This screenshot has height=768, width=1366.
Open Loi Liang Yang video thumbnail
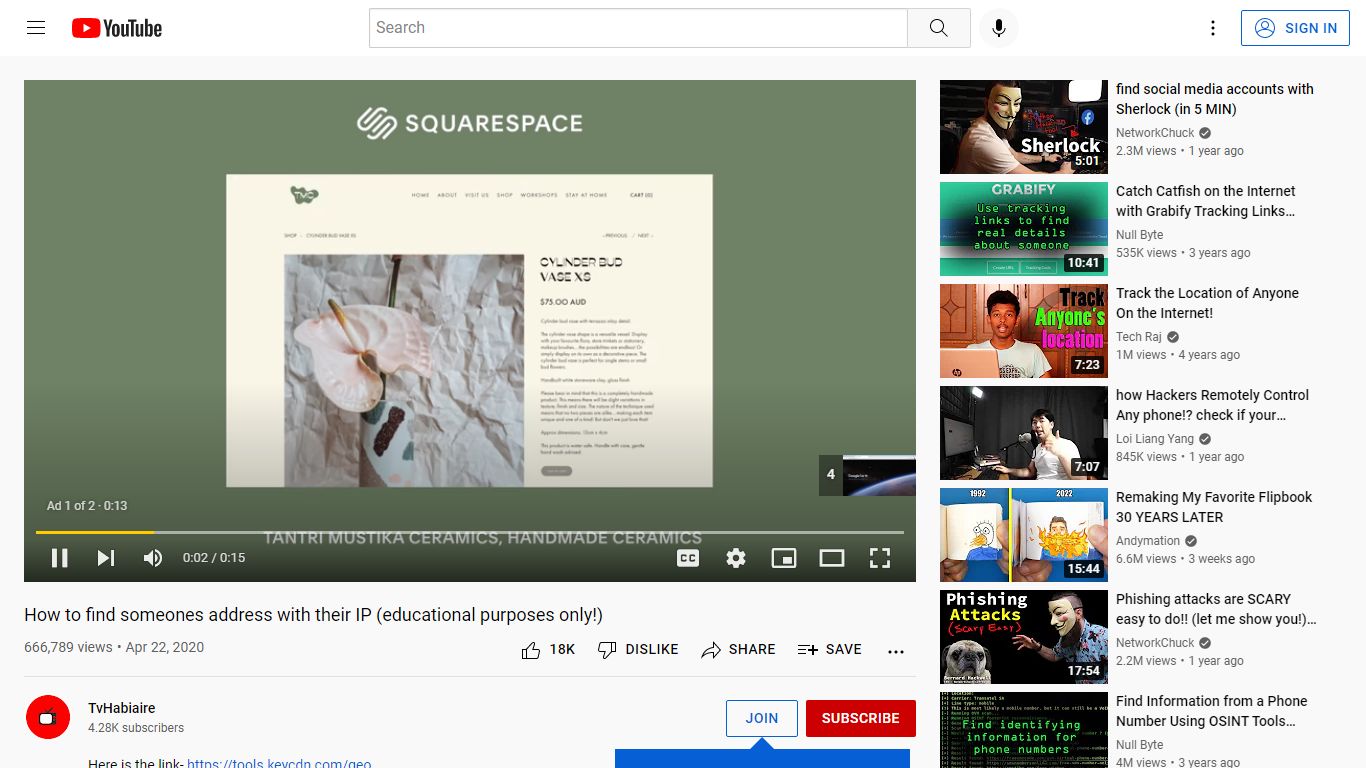(1024, 433)
